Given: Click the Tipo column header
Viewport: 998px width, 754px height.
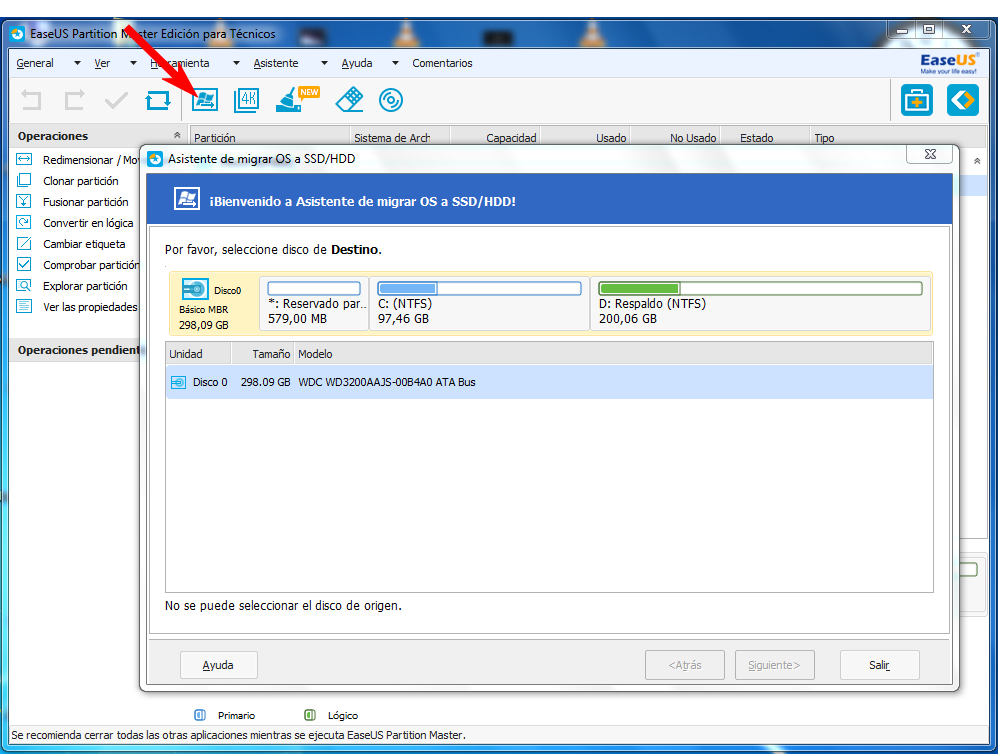Looking at the screenshot, I should 897,137.
